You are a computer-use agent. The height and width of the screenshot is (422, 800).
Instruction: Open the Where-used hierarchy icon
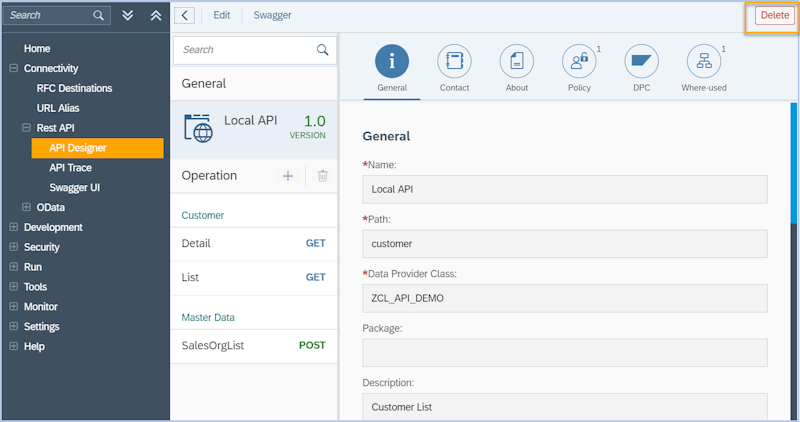pyautogui.click(x=703, y=62)
